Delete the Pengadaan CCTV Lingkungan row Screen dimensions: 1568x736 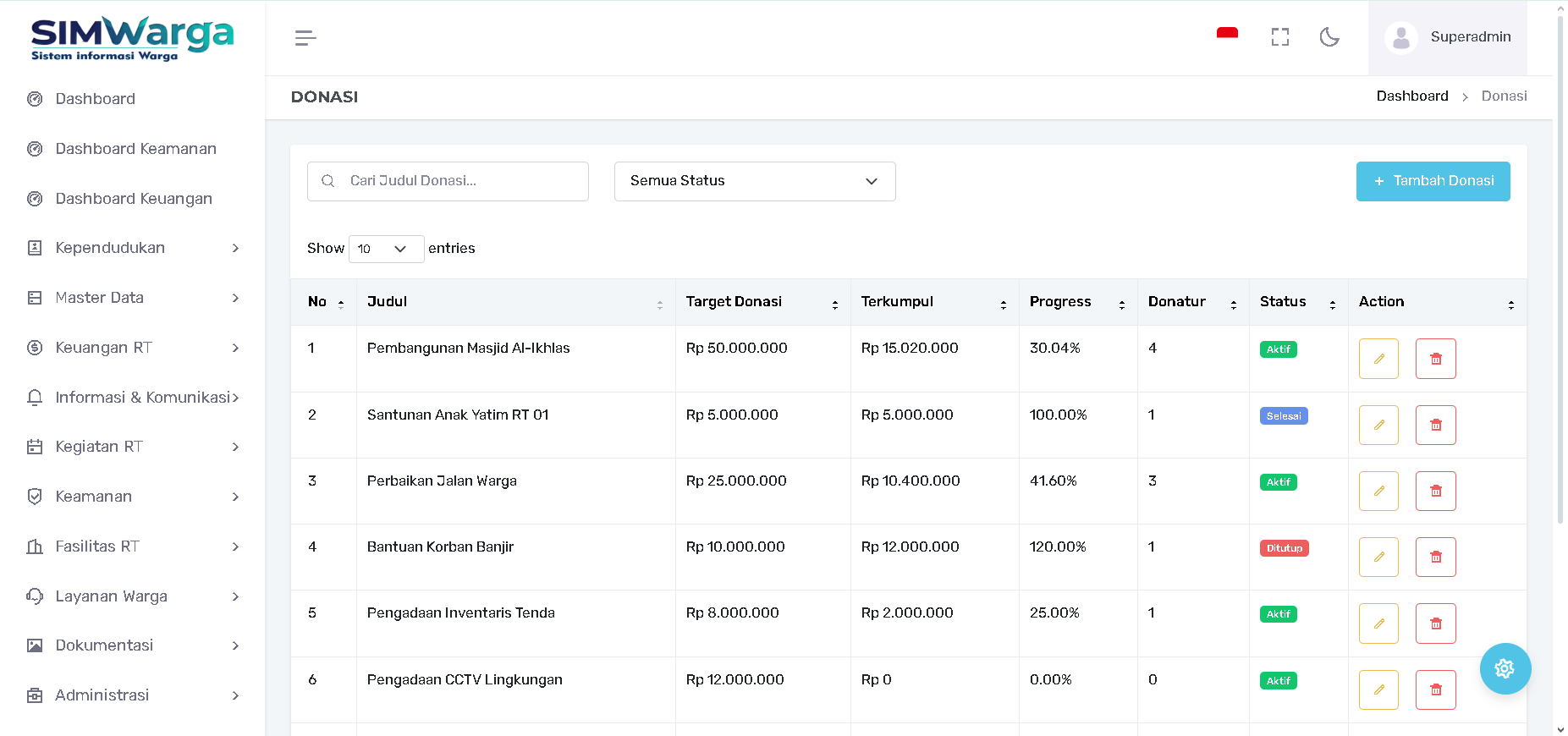(1435, 689)
